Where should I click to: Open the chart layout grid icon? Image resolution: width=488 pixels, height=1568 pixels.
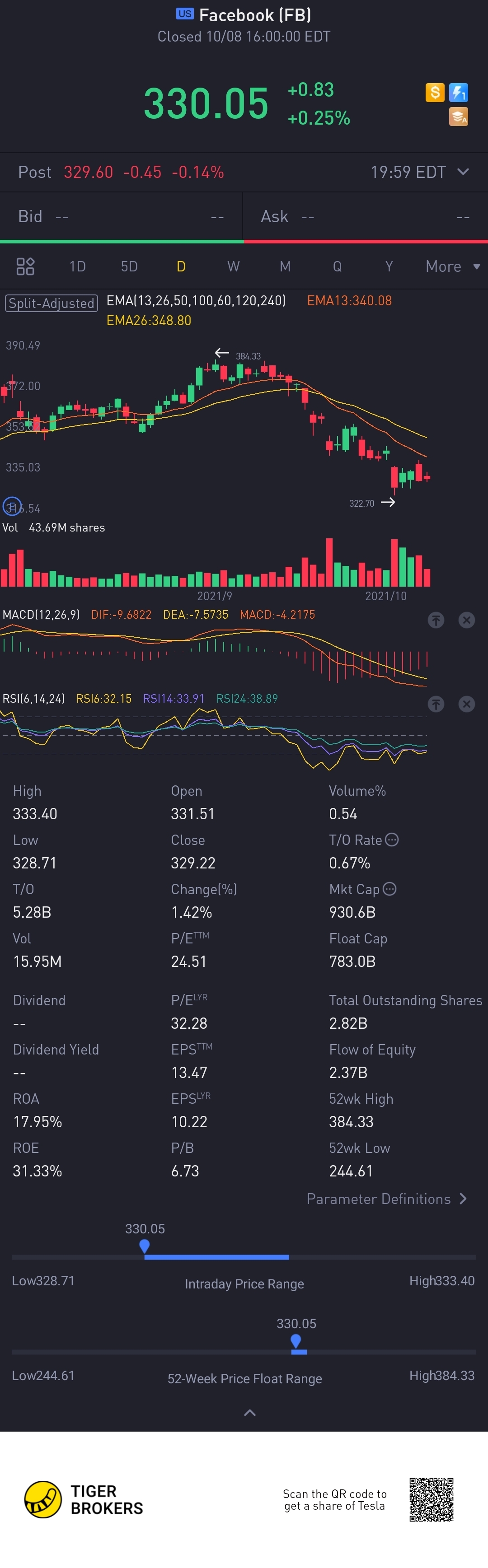click(25, 266)
